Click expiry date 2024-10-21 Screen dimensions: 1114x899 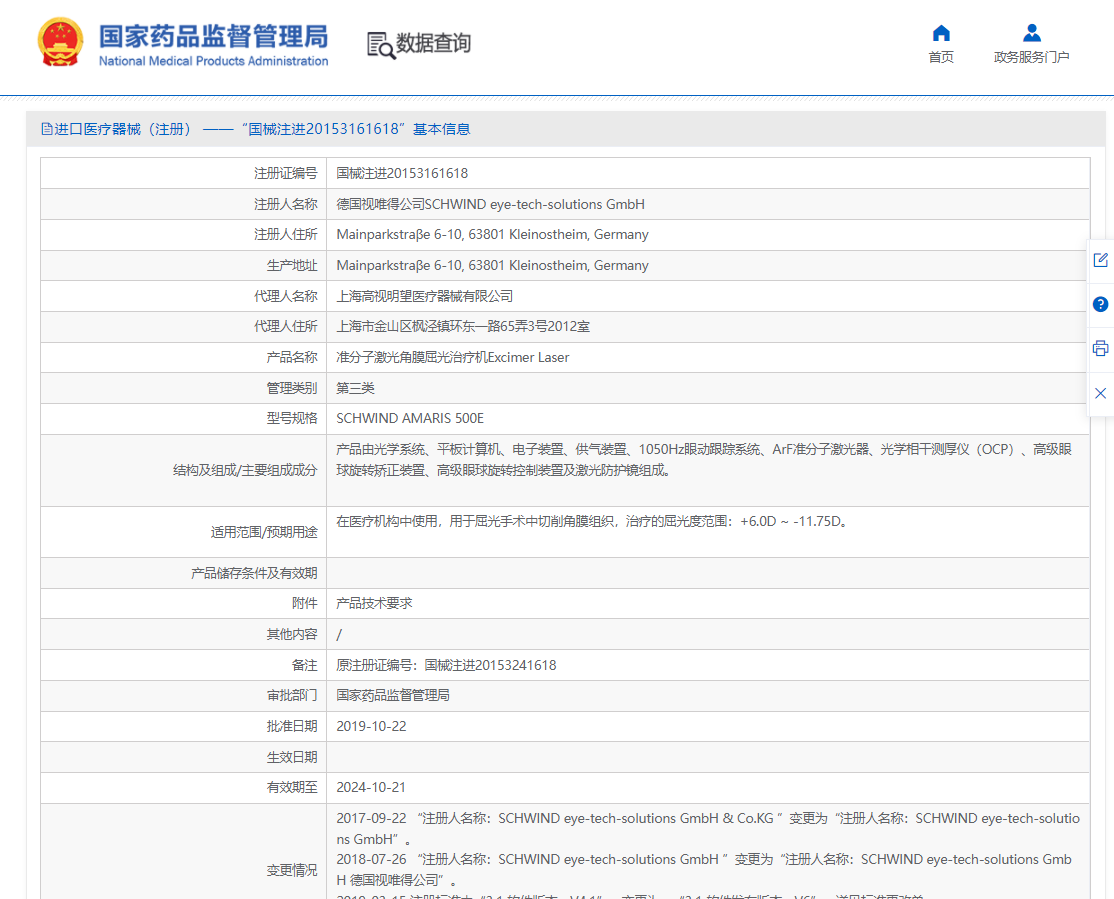pyautogui.click(x=371, y=787)
